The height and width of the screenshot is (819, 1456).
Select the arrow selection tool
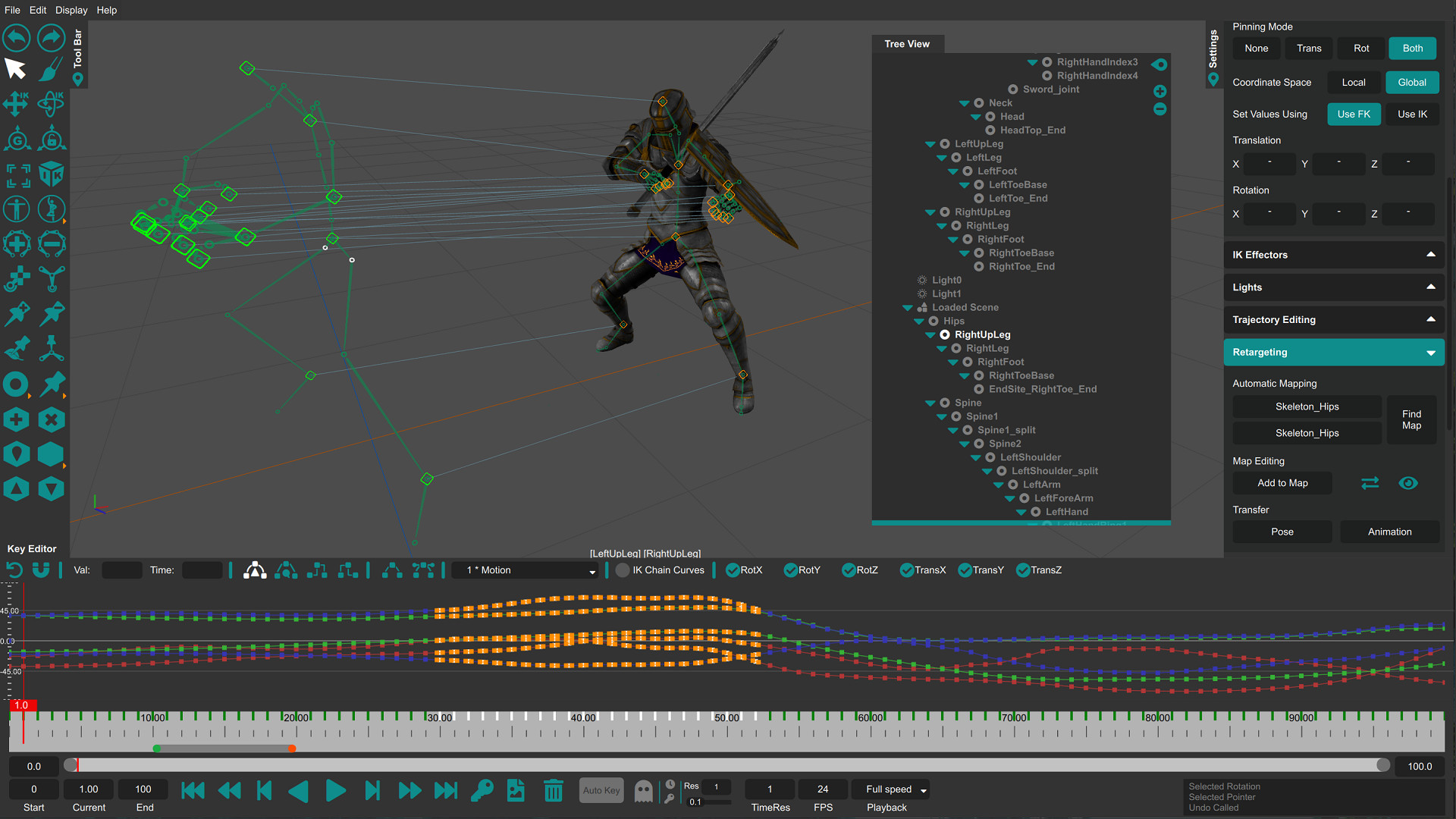(15, 68)
